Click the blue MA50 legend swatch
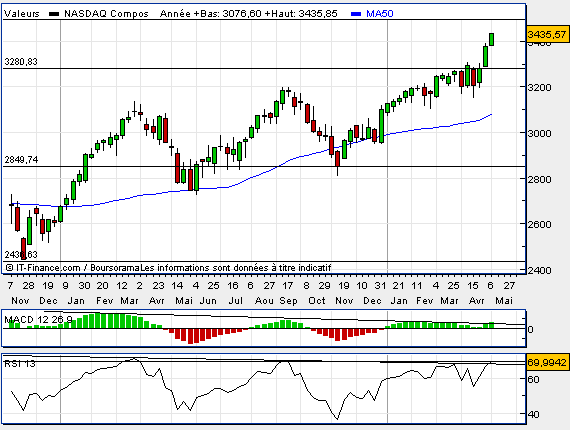Viewport: 570px width, 430px height. point(356,14)
